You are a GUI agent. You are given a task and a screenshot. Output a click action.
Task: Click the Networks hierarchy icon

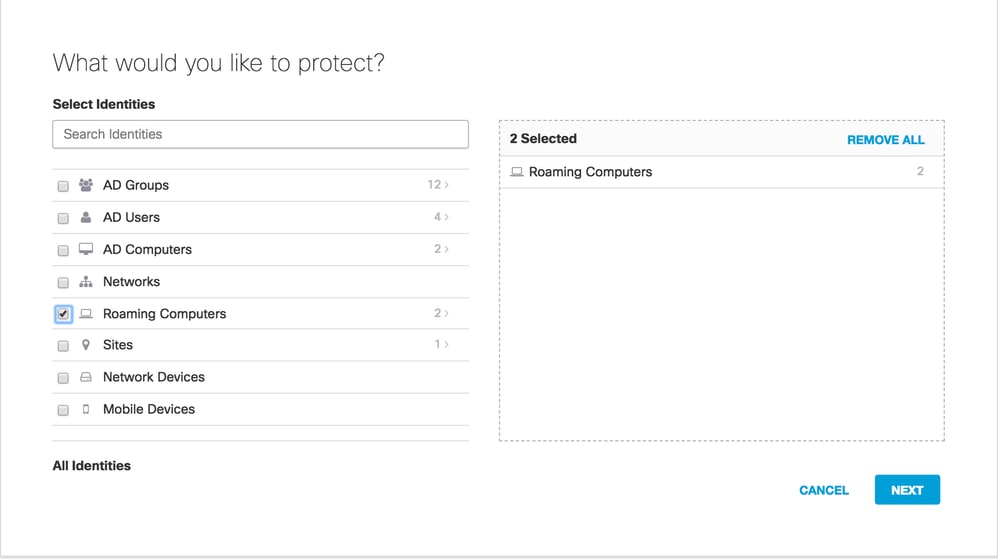86,282
